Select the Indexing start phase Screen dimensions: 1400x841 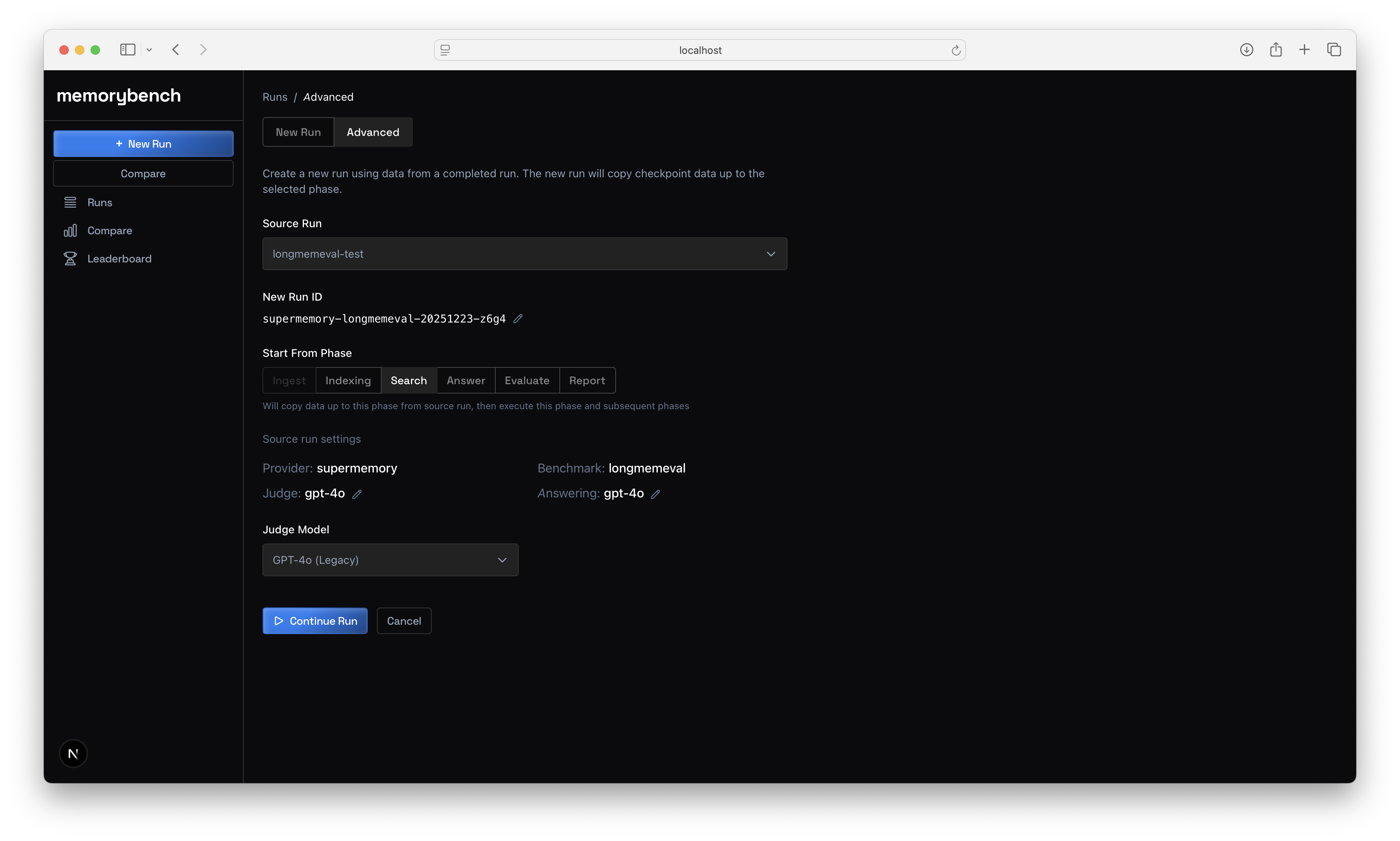click(x=348, y=380)
